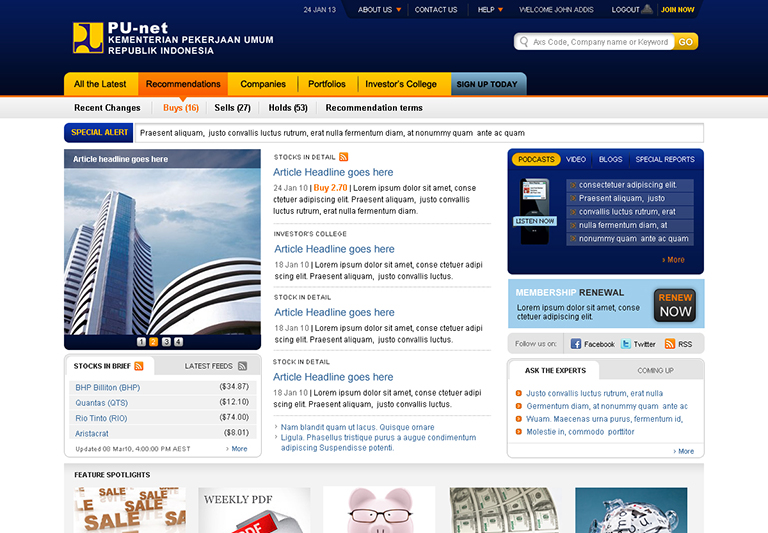Click the Stocks in Brief RSS icon
This screenshot has height=533, width=768.
click(139, 366)
